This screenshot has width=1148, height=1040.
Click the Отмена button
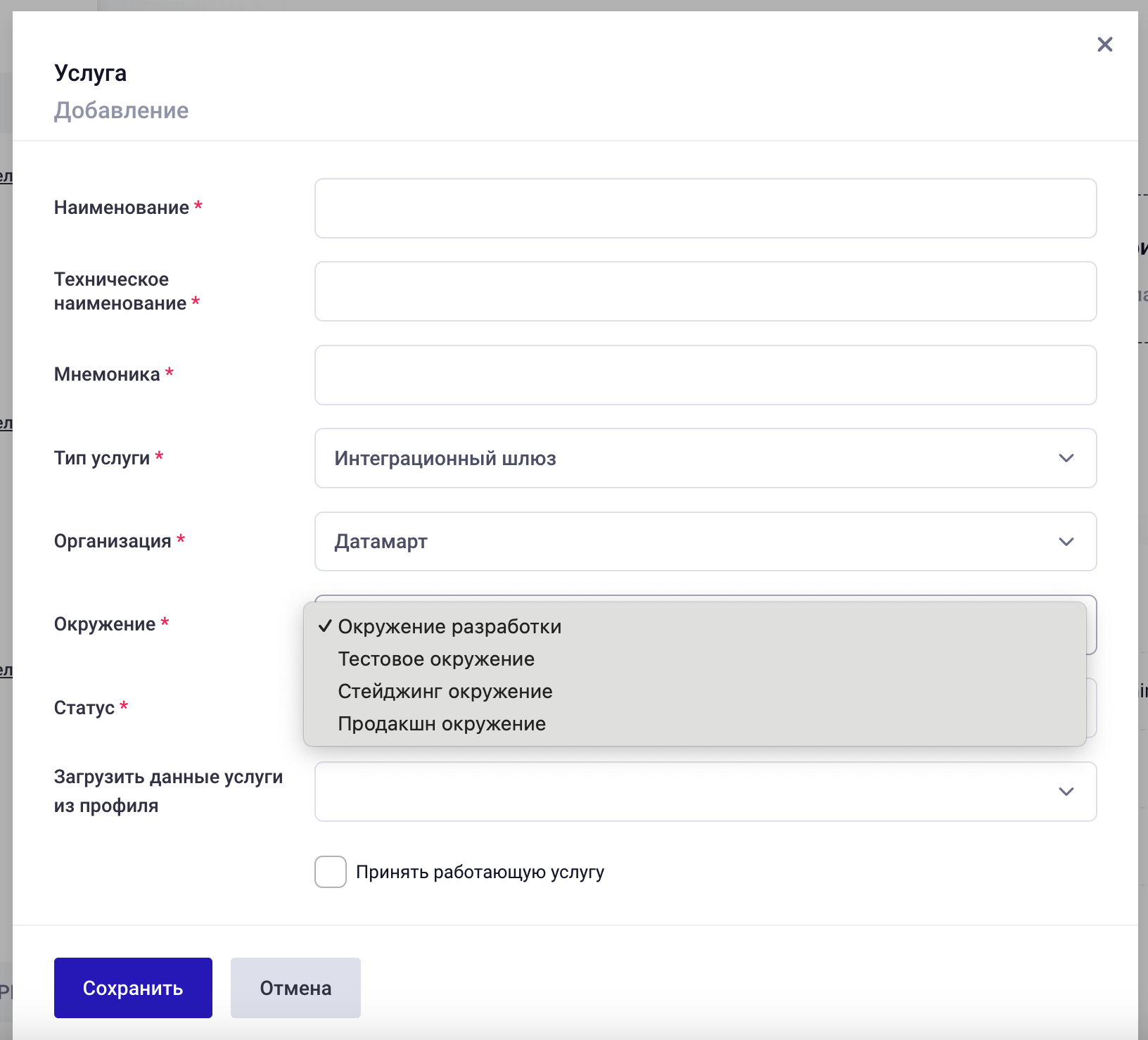[295, 988]
